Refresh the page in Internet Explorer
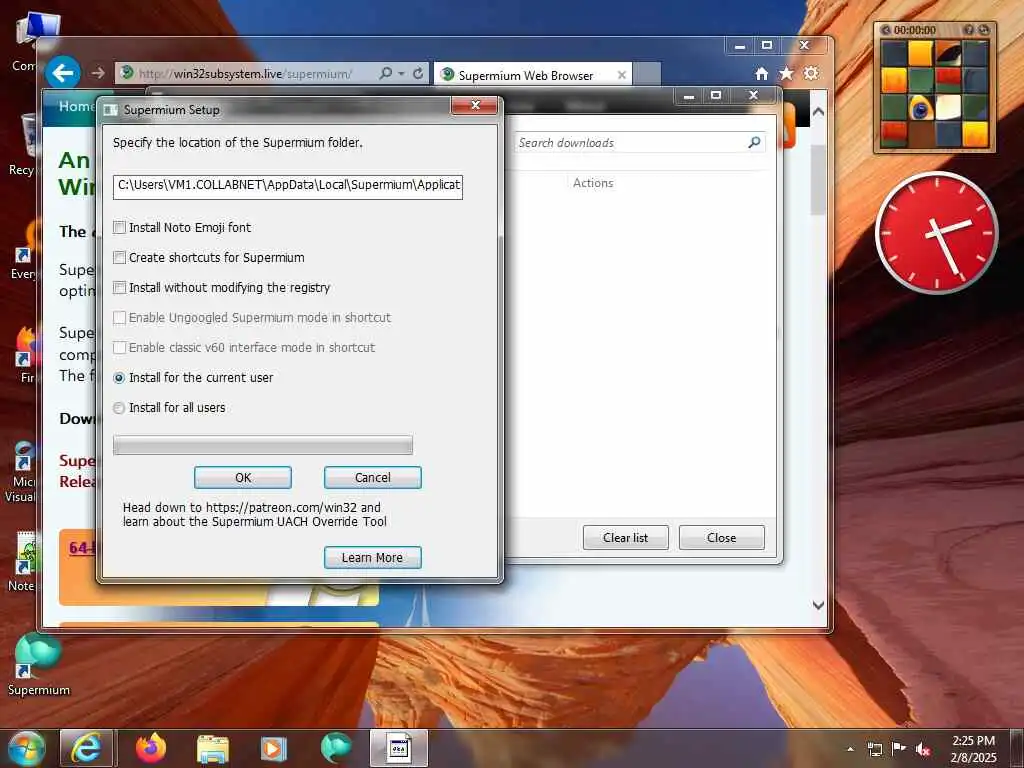This screenshot has height=768, width=1024. 418,73
